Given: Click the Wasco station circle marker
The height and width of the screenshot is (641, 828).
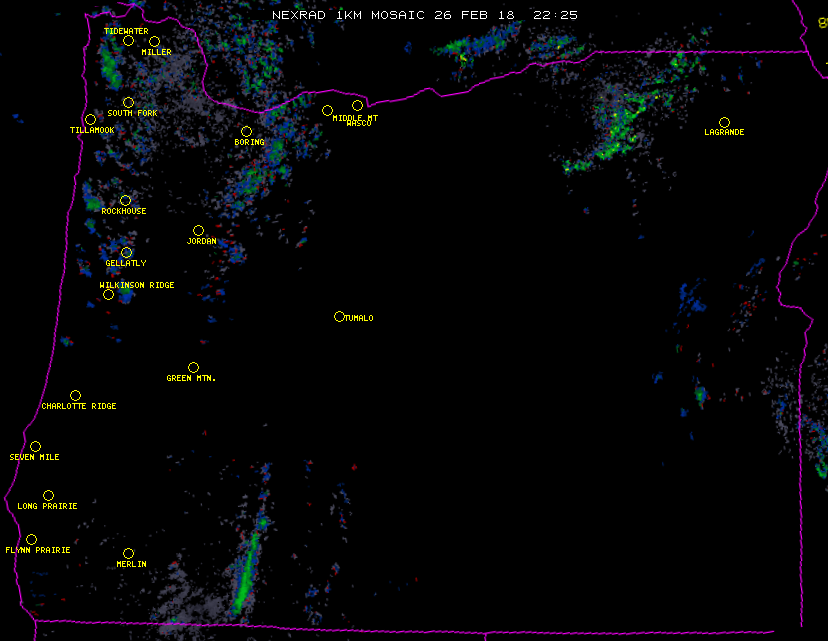Looking at the screenshot, I should pos(357,105).
